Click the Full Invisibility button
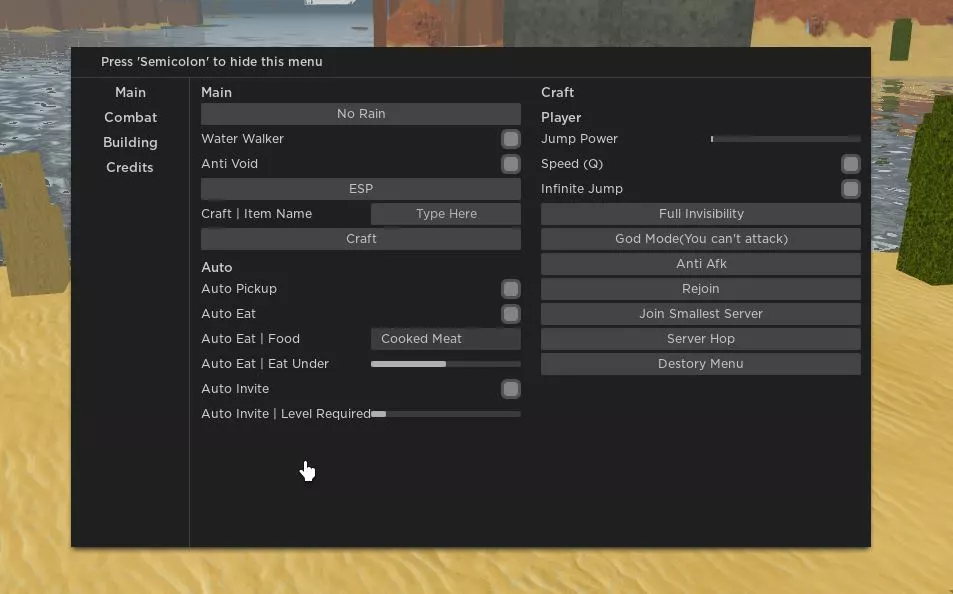Image resolution: width=953 pixels, height=594 pixels. [x=701, y=214]
